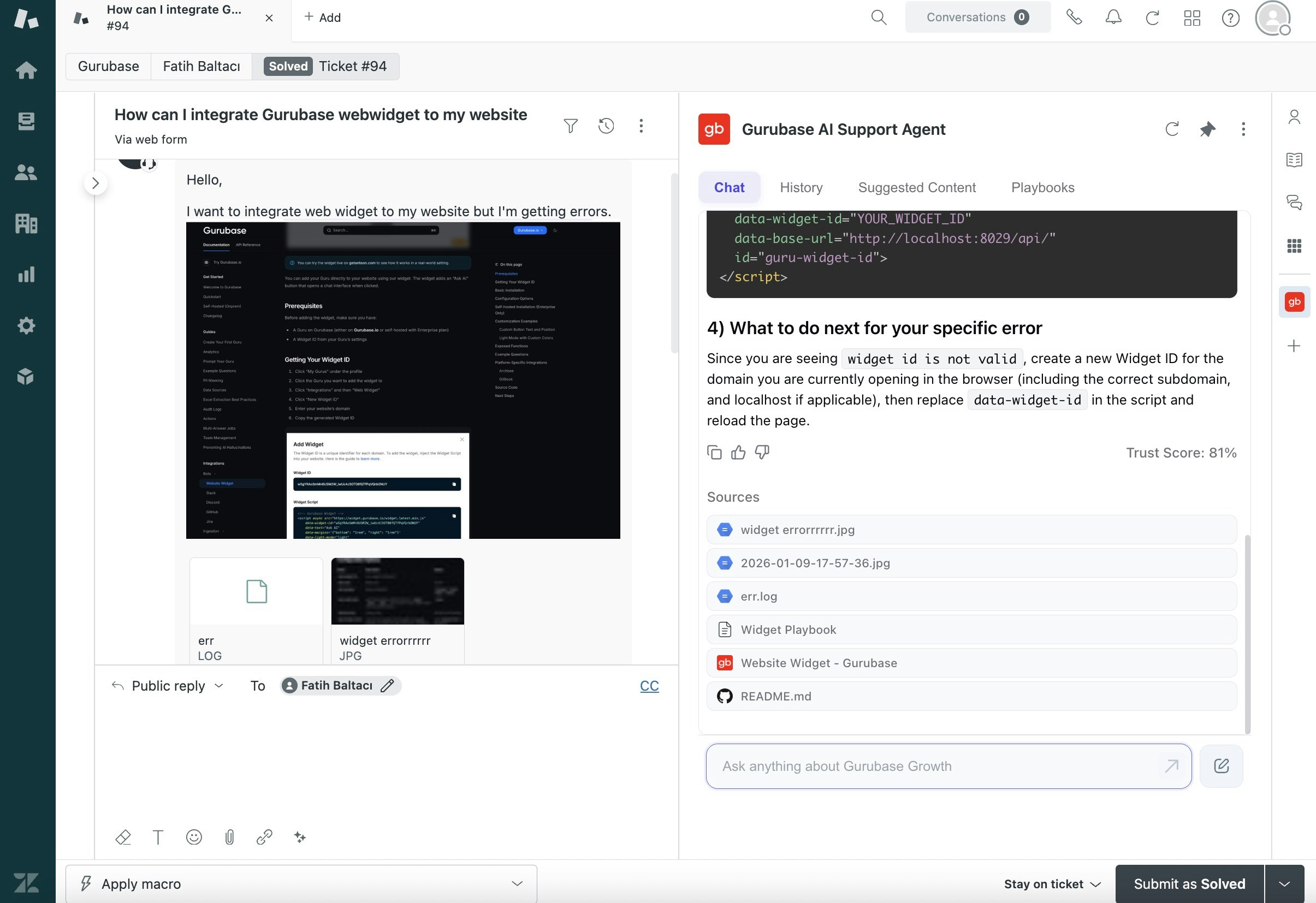Add CC recipients to the reply
Screen dimensions: 1316x903
click(x=649, y=686)
